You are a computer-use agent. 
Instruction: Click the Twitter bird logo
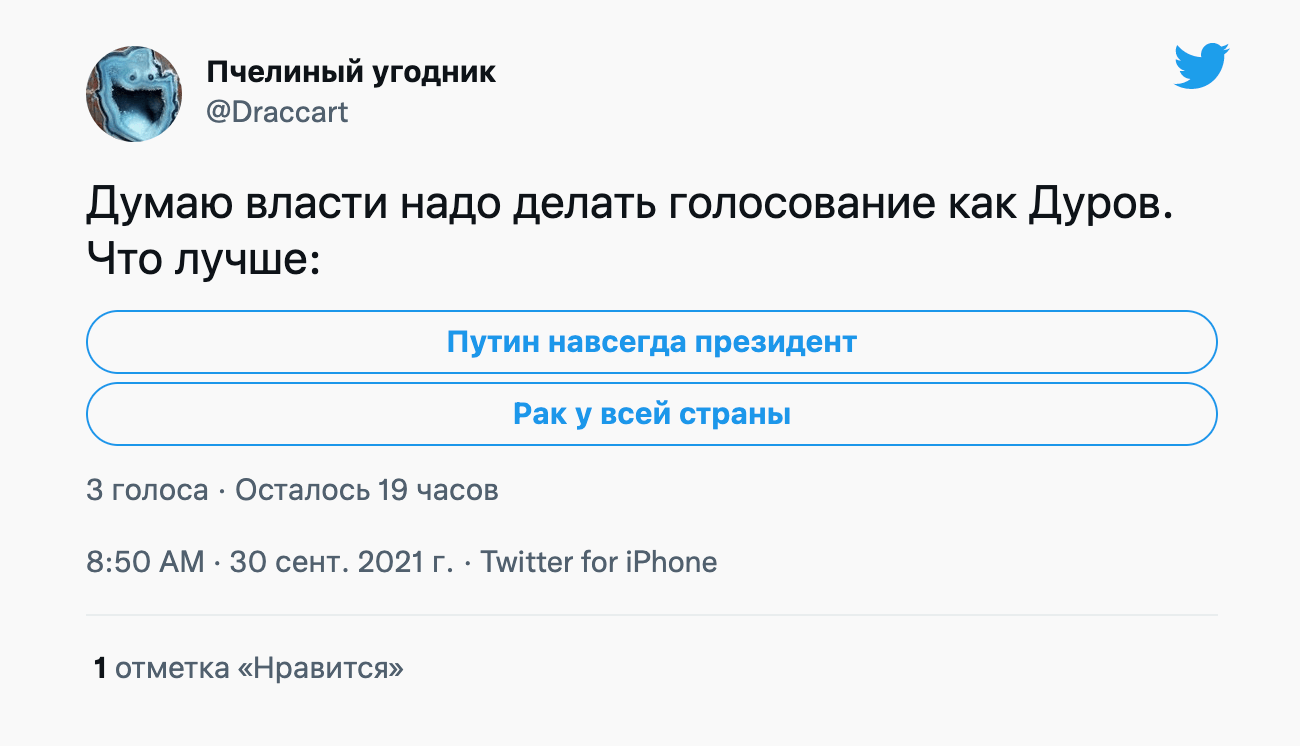[1201, 67]
